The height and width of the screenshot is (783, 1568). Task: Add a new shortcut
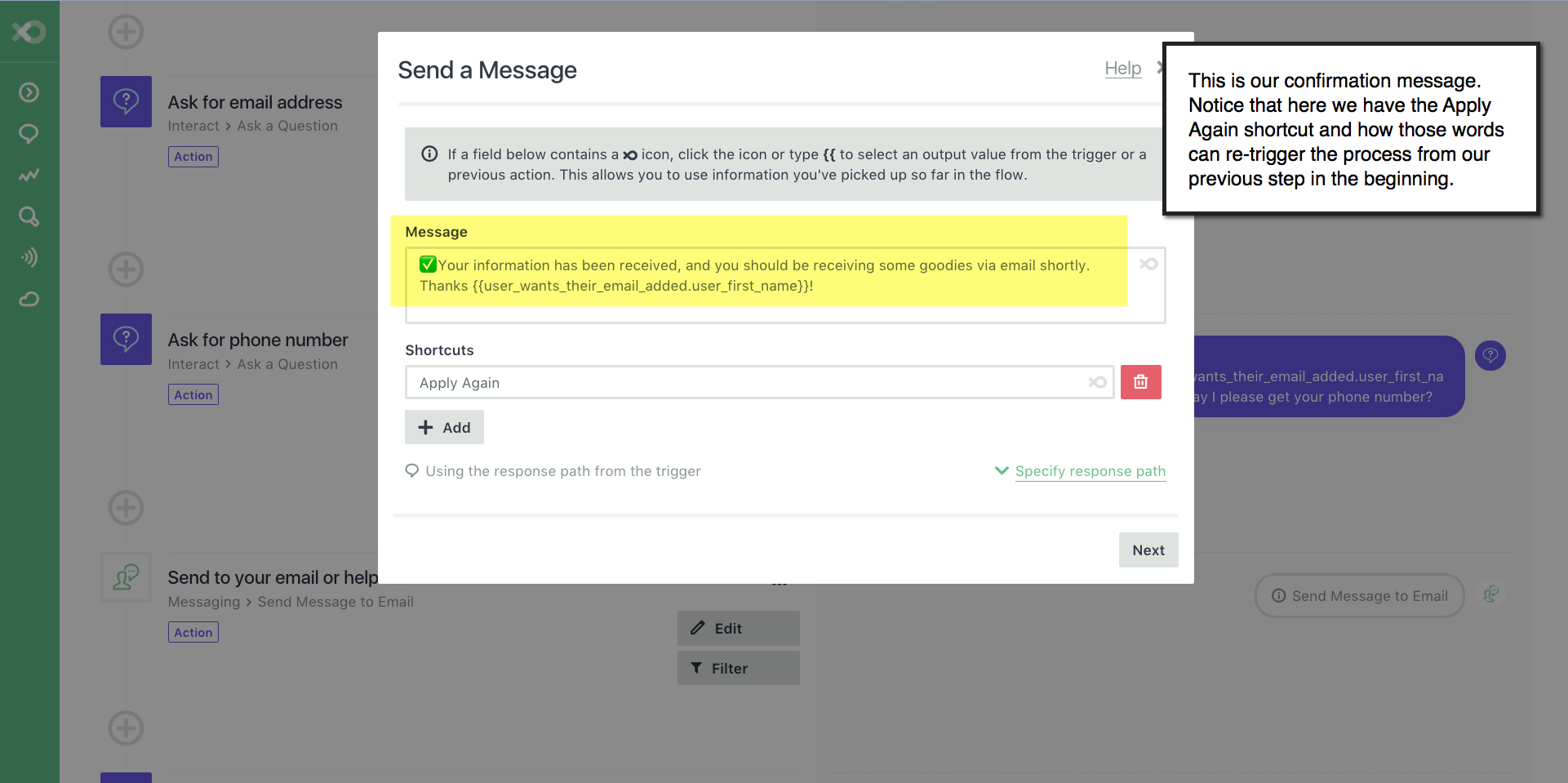(x=444, y=427)
